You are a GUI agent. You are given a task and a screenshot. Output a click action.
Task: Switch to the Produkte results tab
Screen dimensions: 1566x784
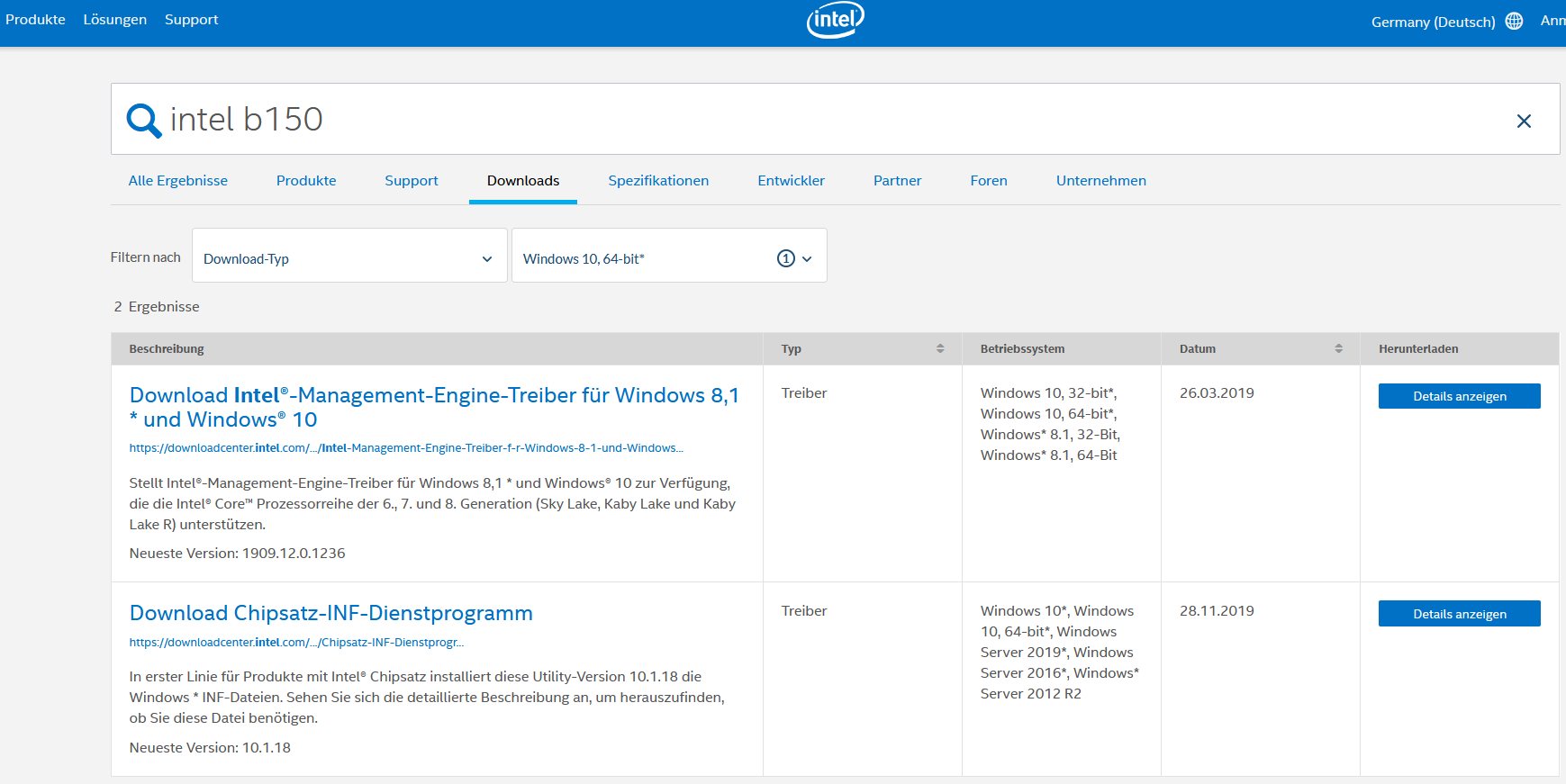click(x=306, y=181)
